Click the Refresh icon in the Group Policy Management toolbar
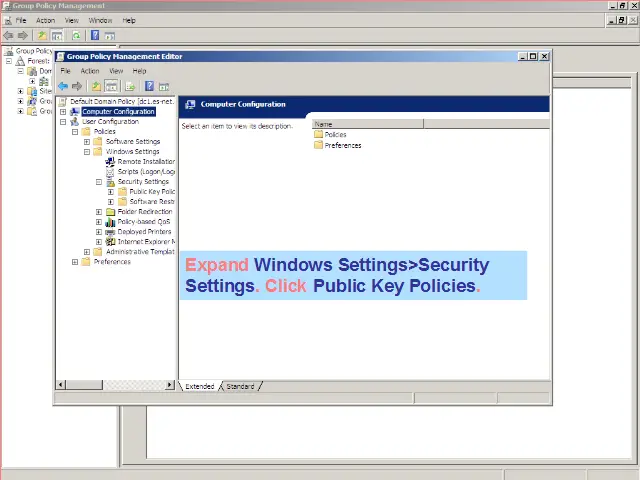Image resolution: width=640 pixels, height=480 pixels. point(76,36)
